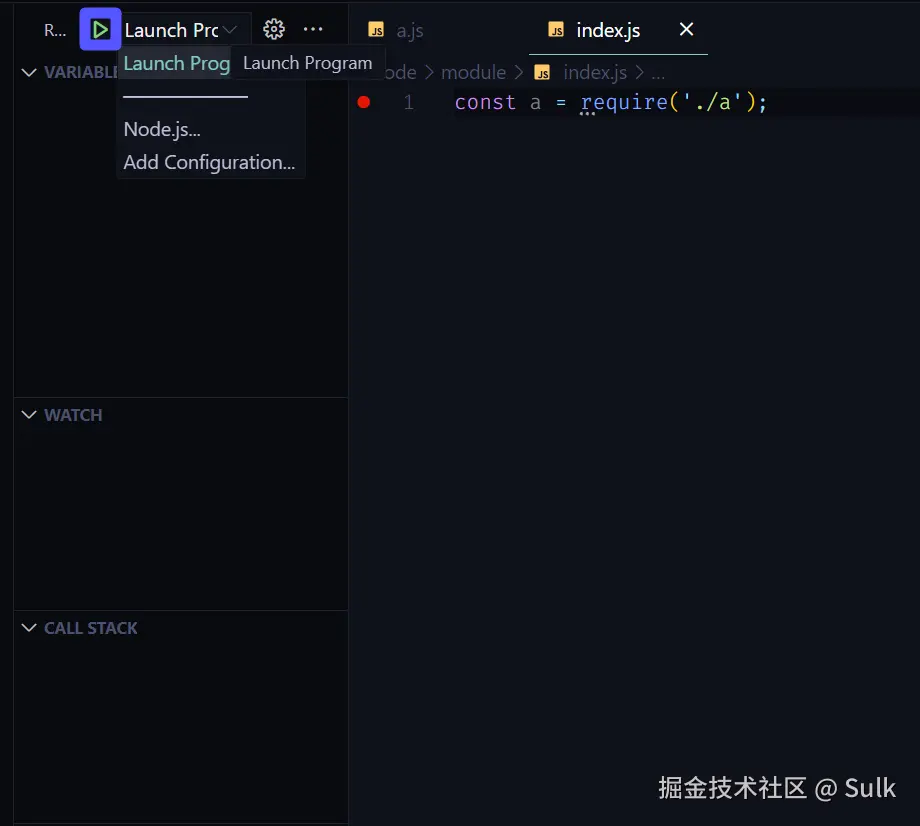Click the breadcrumb trailing ellipsis

(x=658, y=74)
